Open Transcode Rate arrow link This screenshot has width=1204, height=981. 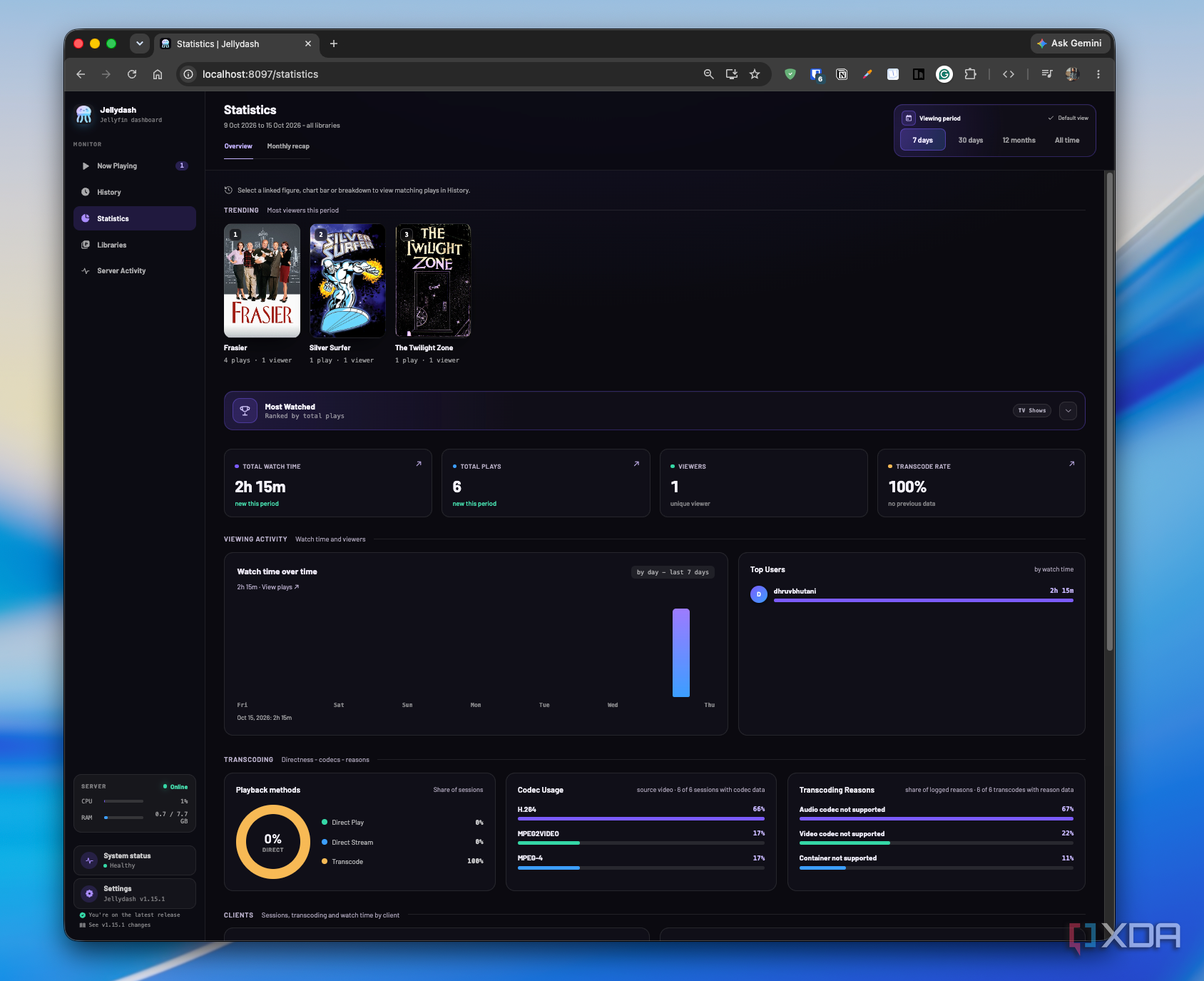[1071, 464]
